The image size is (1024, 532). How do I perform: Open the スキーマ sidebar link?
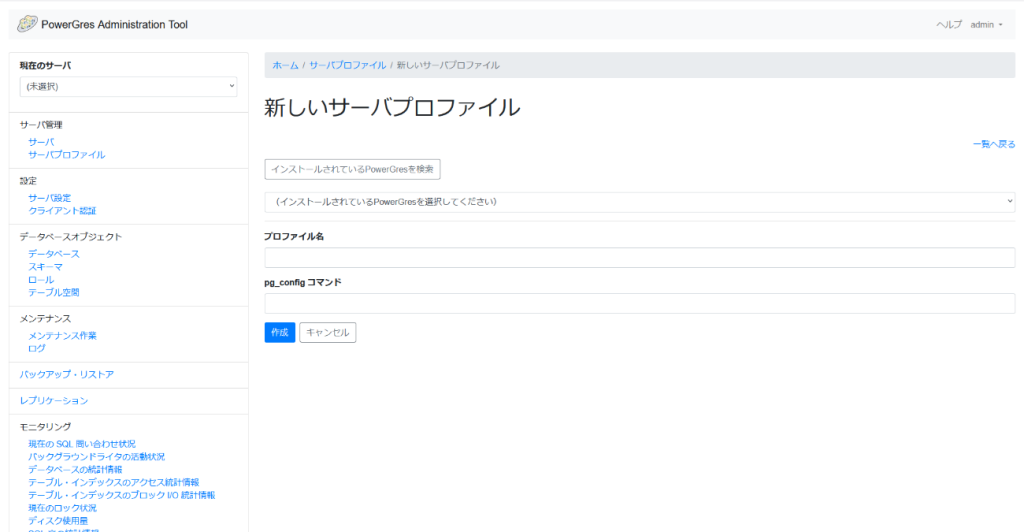pyautogui.click(x=46, y=267)
